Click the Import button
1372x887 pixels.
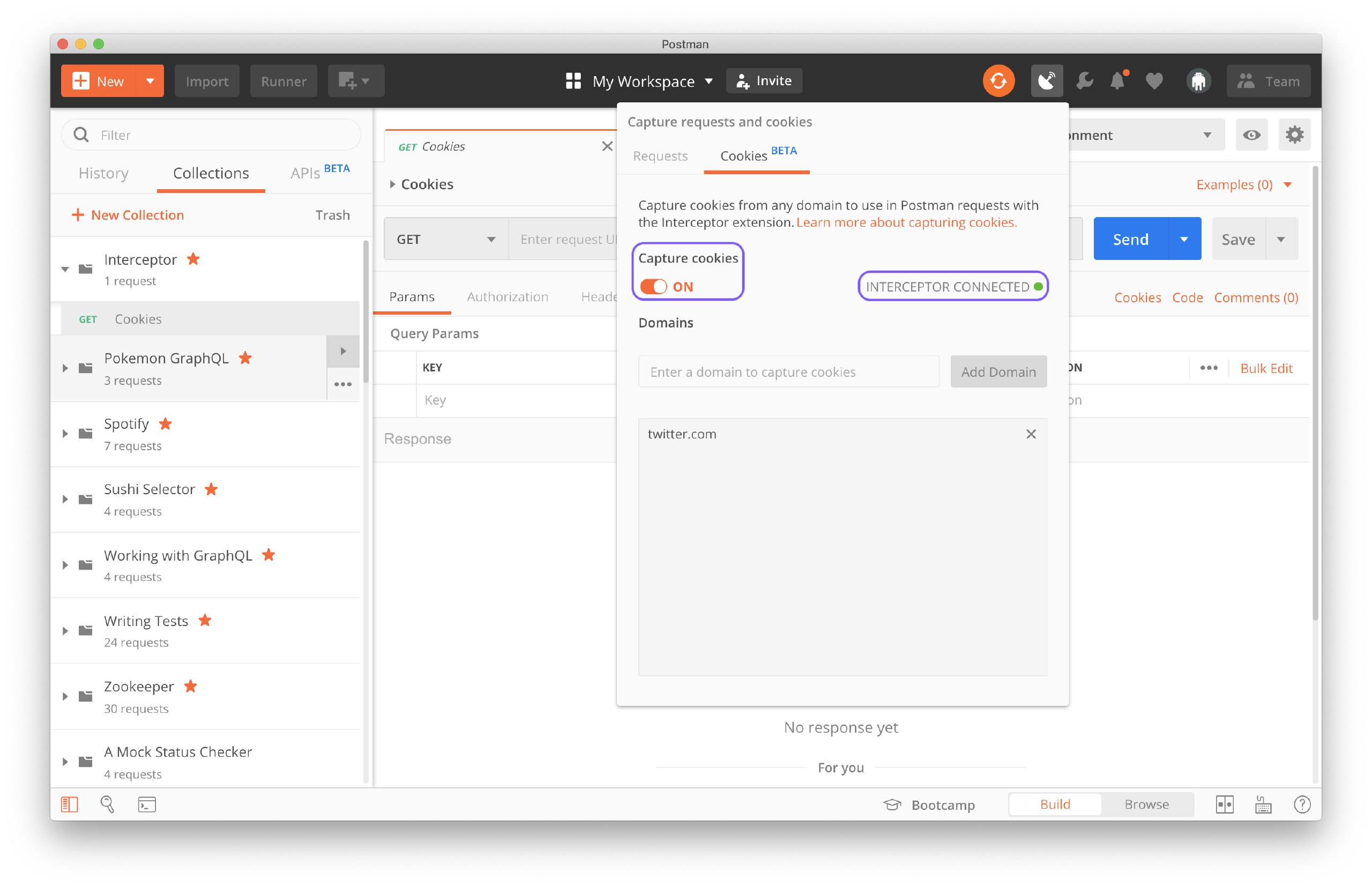point(207,80)
